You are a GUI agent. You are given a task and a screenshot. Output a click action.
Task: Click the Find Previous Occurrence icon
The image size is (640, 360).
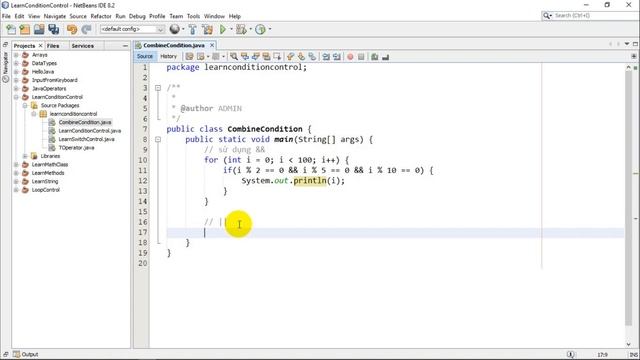click(244, 57)
